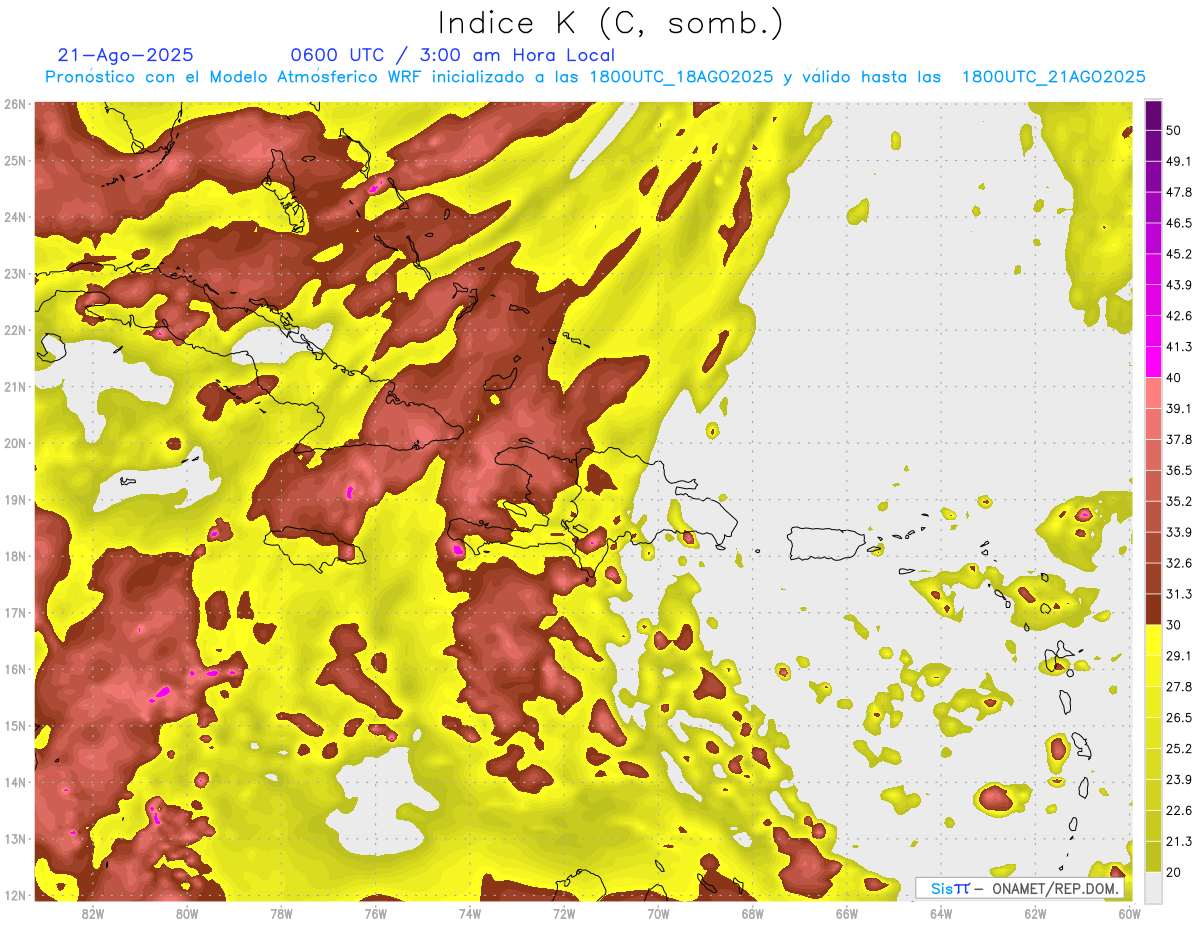The image size is (1200, 927).
Task: Click the colorbar value 27.8
Action: [x=1180, y=688]
